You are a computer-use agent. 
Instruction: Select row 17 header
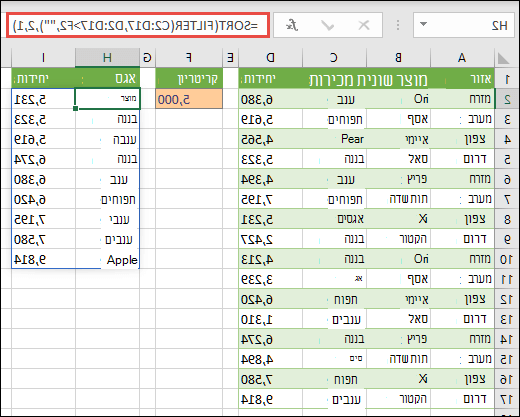coord(507,399)
